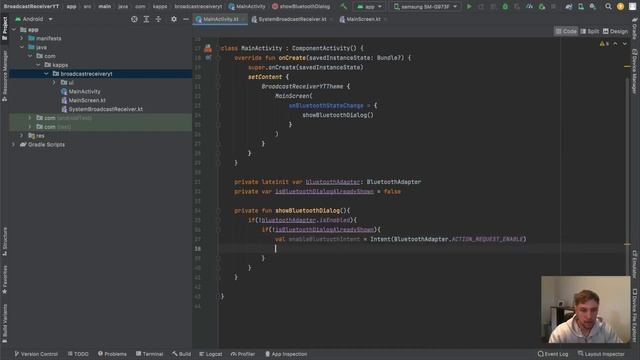Run the app with the green play button
This screenshot has height=360, width=640.
[469, 7]
